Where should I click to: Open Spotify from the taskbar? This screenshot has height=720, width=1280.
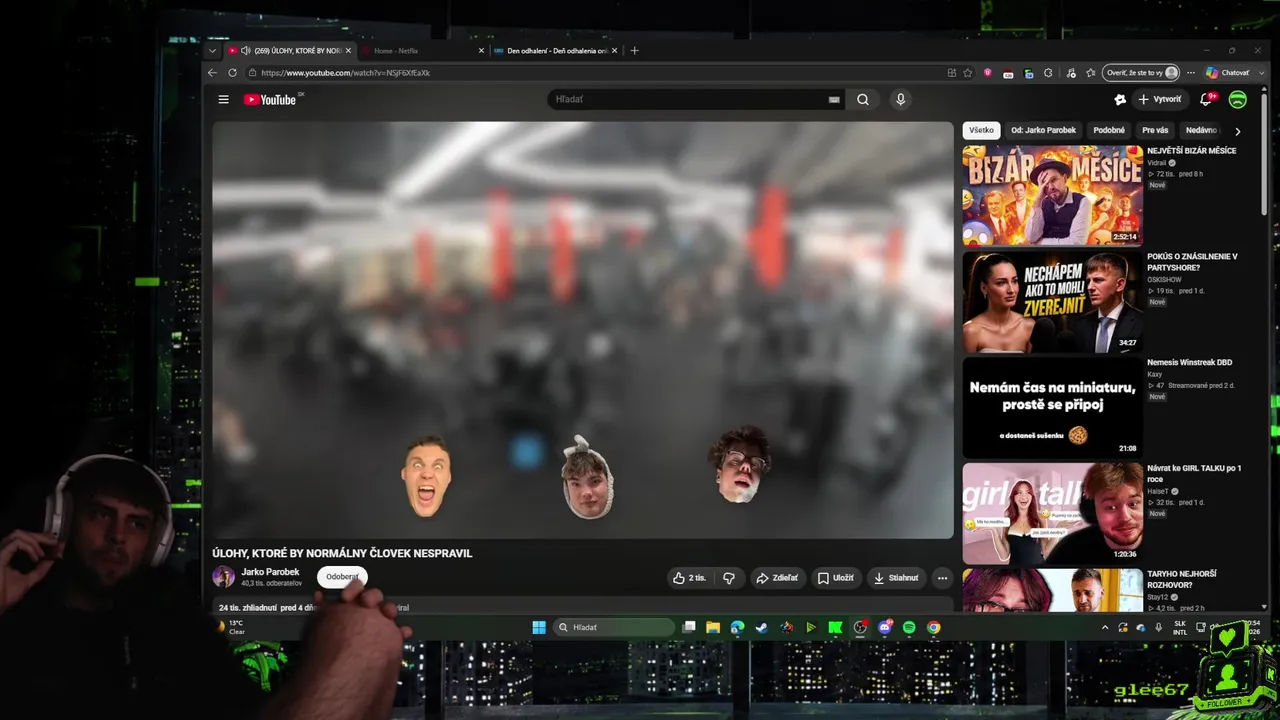tap(909, 628)
